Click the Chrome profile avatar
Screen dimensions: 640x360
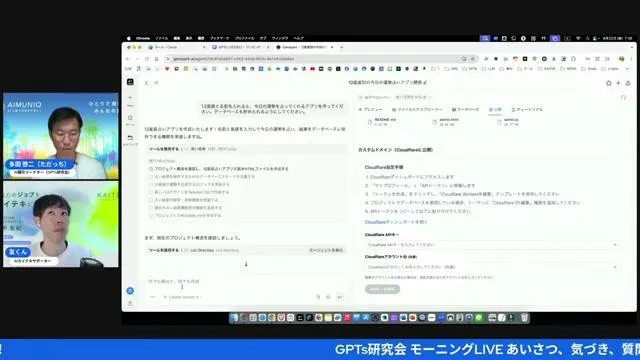pyautogui.click(x=622, y=59)
